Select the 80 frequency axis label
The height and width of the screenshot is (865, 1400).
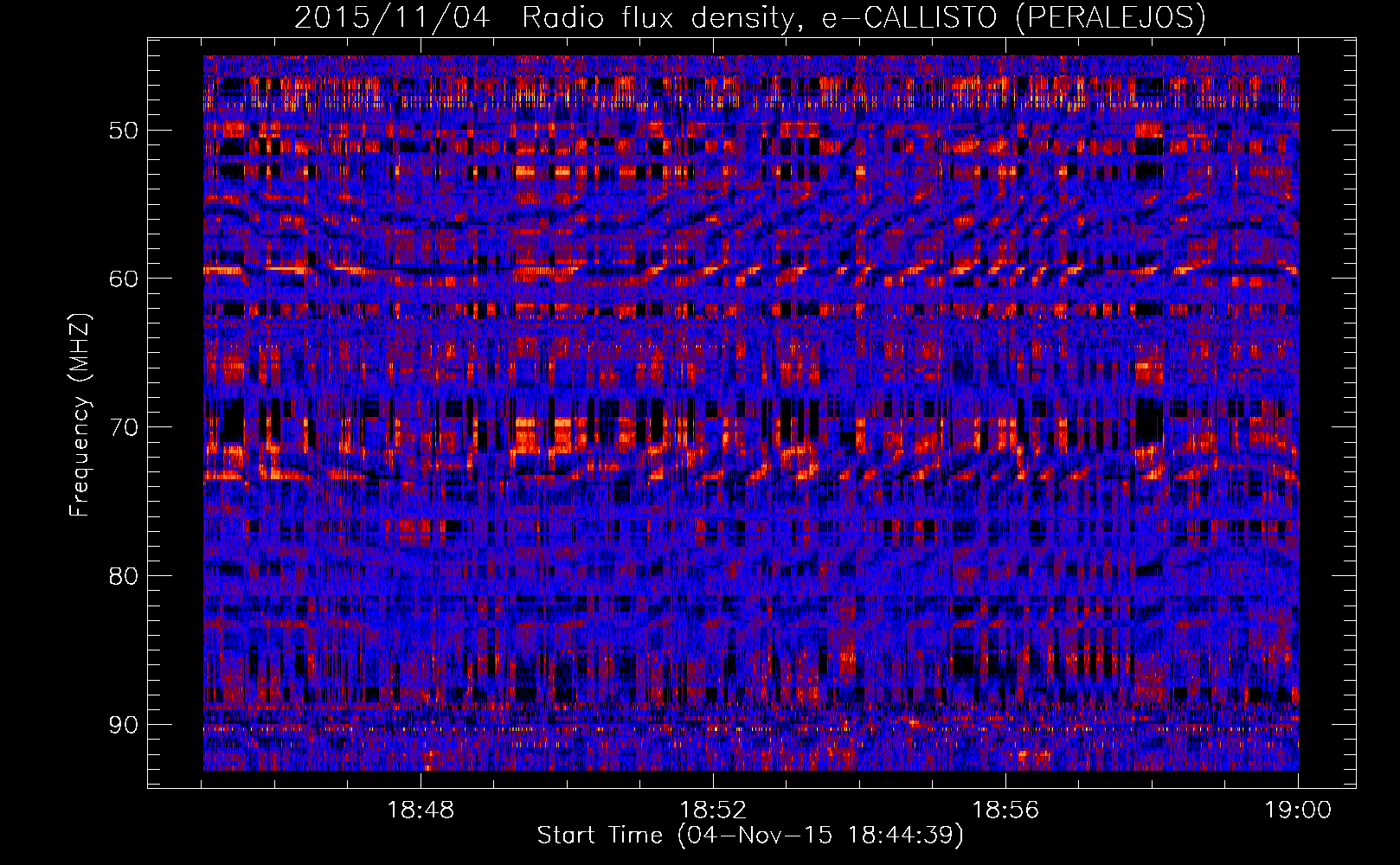coord(123,576)
